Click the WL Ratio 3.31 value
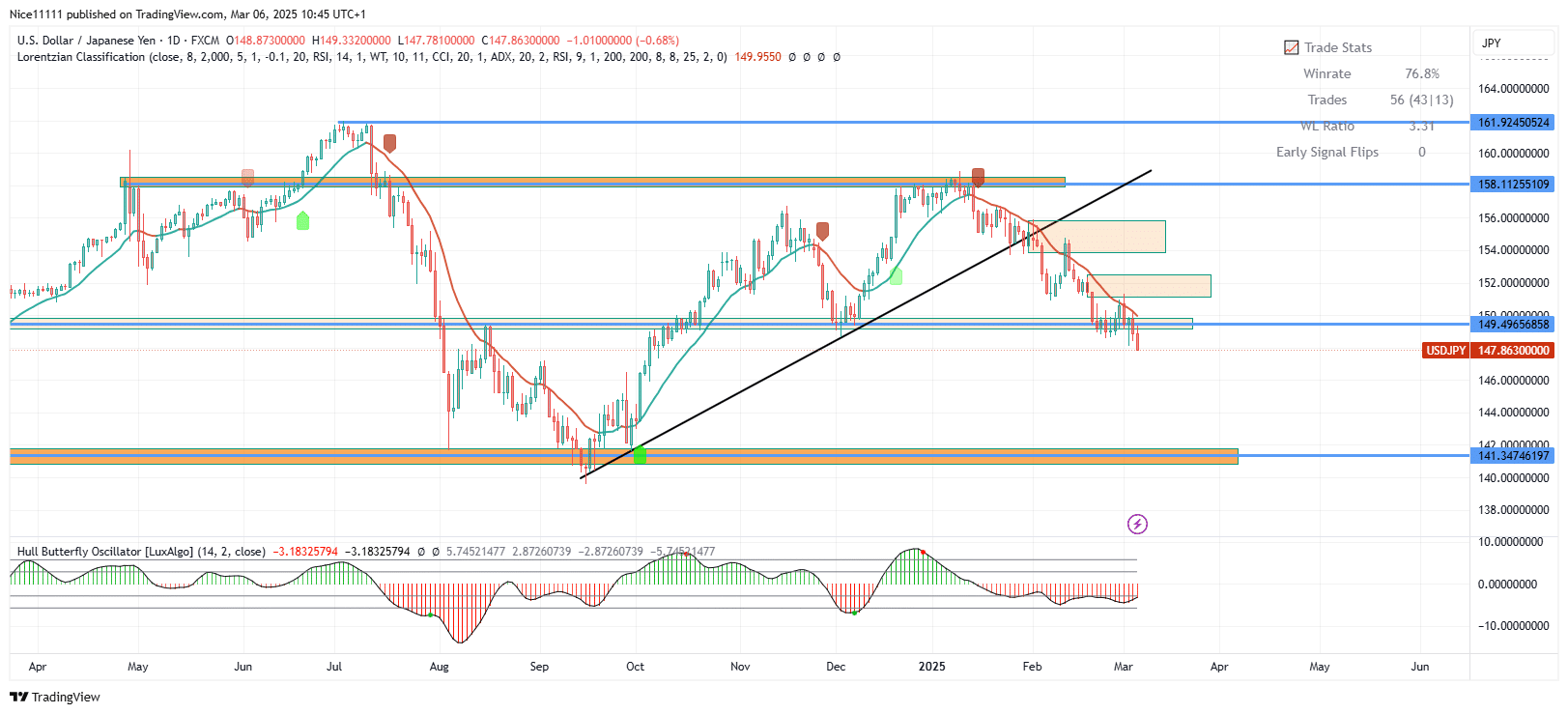The width and height of the screenshot is (1568, 714). tap(1421, 126)
